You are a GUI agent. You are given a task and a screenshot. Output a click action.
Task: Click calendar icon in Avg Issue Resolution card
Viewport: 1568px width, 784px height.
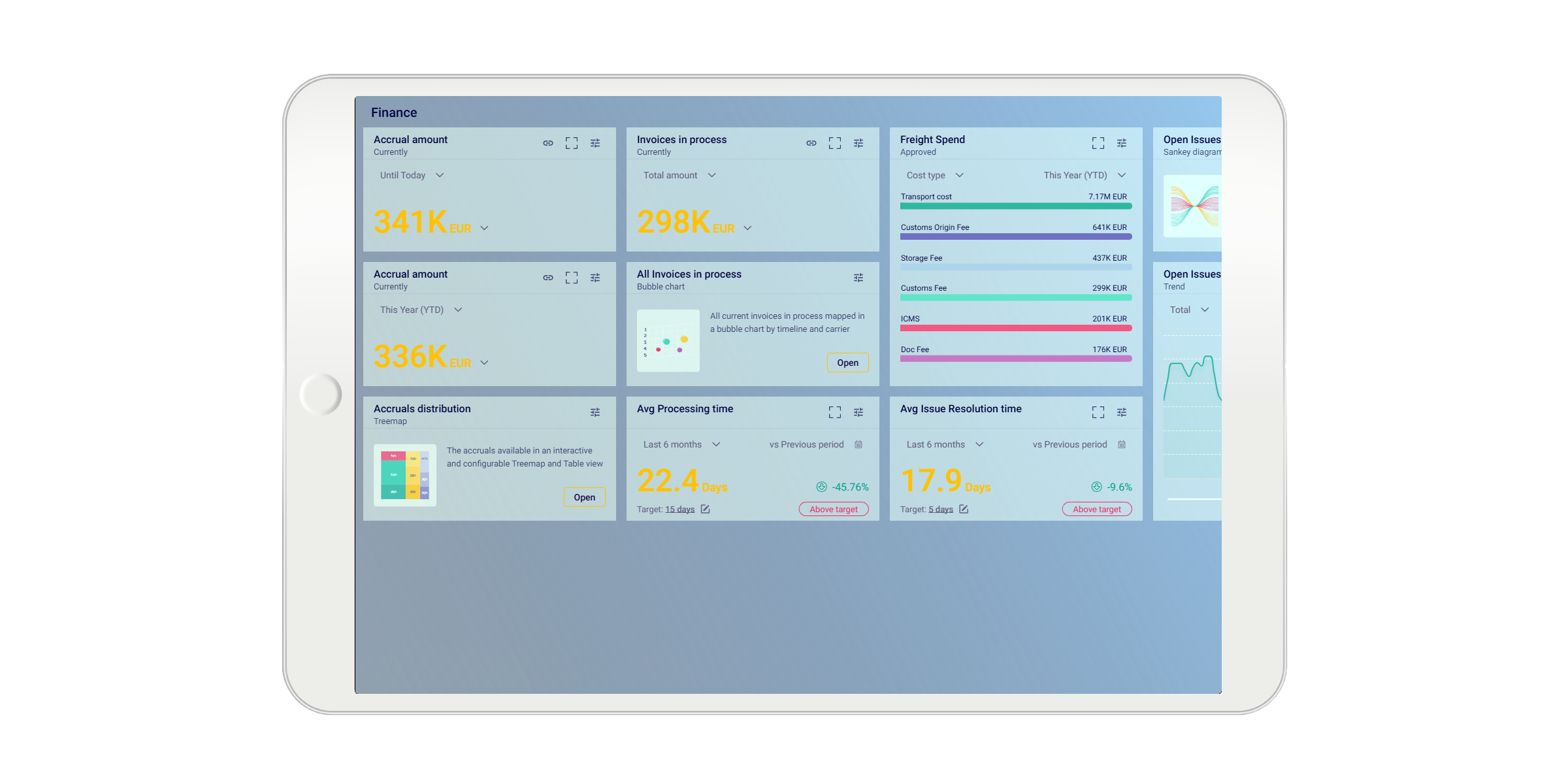(x=1121, y=444)
